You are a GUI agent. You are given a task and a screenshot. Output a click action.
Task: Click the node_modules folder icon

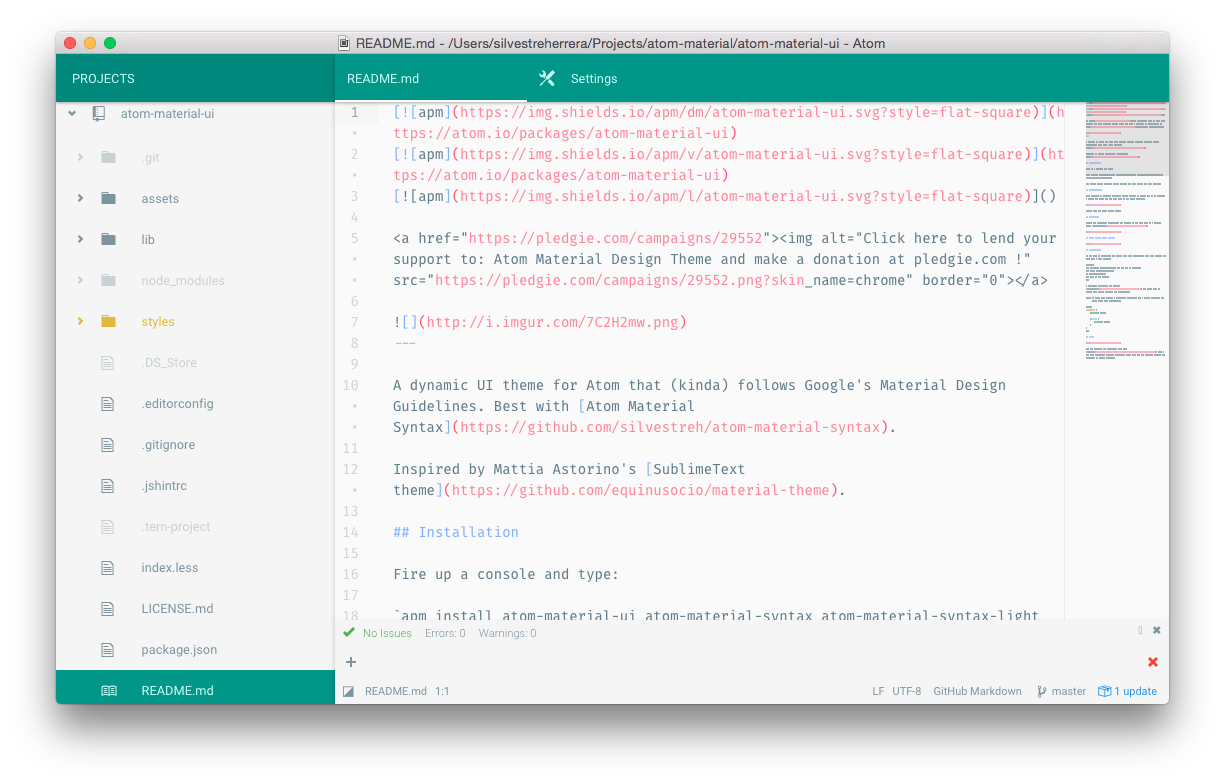tap(108, 281)
